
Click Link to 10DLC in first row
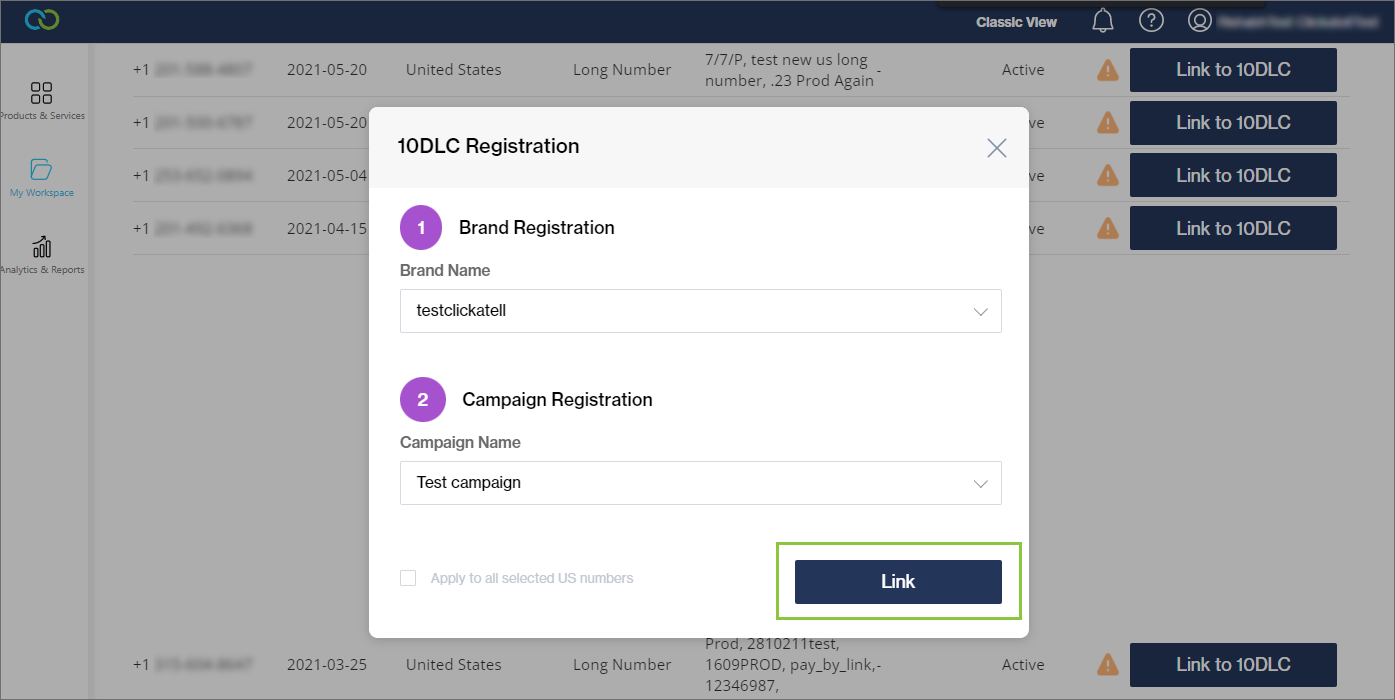click(1233, 70)
